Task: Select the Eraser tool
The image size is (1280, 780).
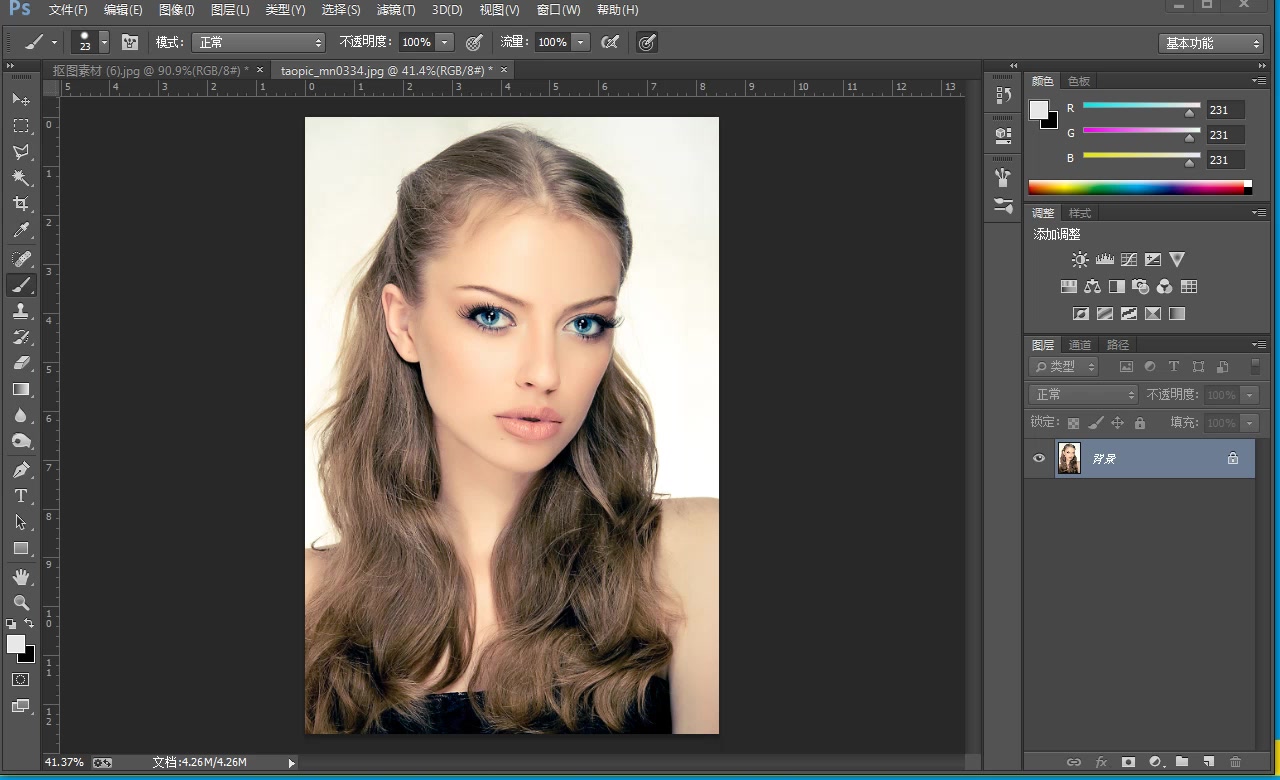Action: [x=21, y=363]
